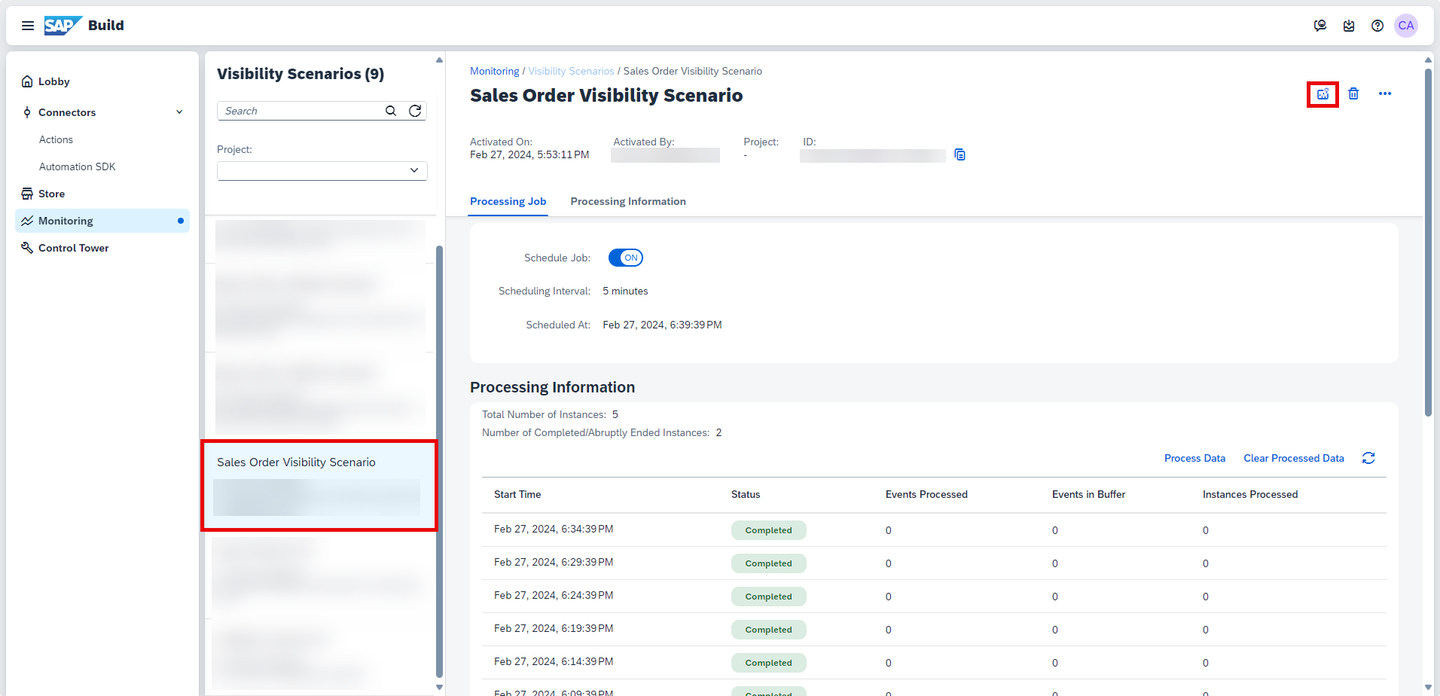1440x696 pixels.
Task: Toggle the Schedule Job switch off
Action: click(626, 258)
